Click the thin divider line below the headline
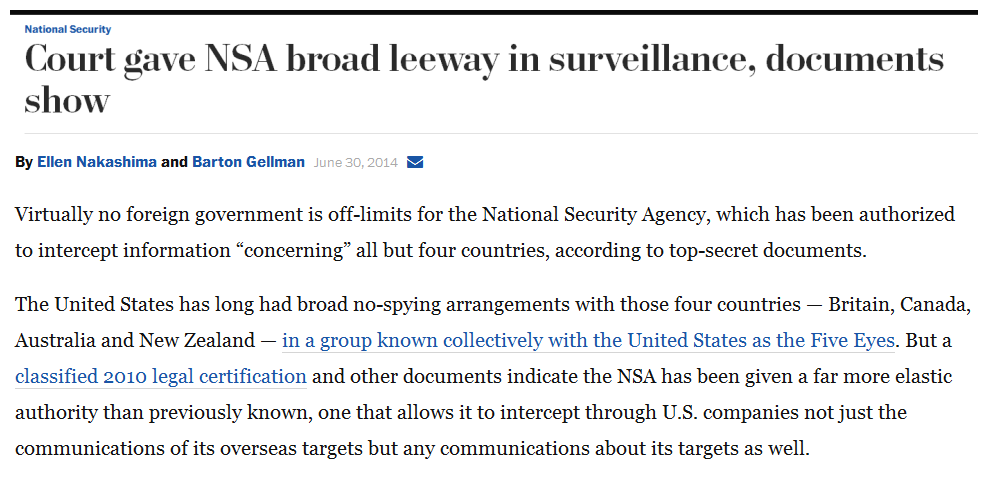This screenshot has height=493, width=988. 500,133
